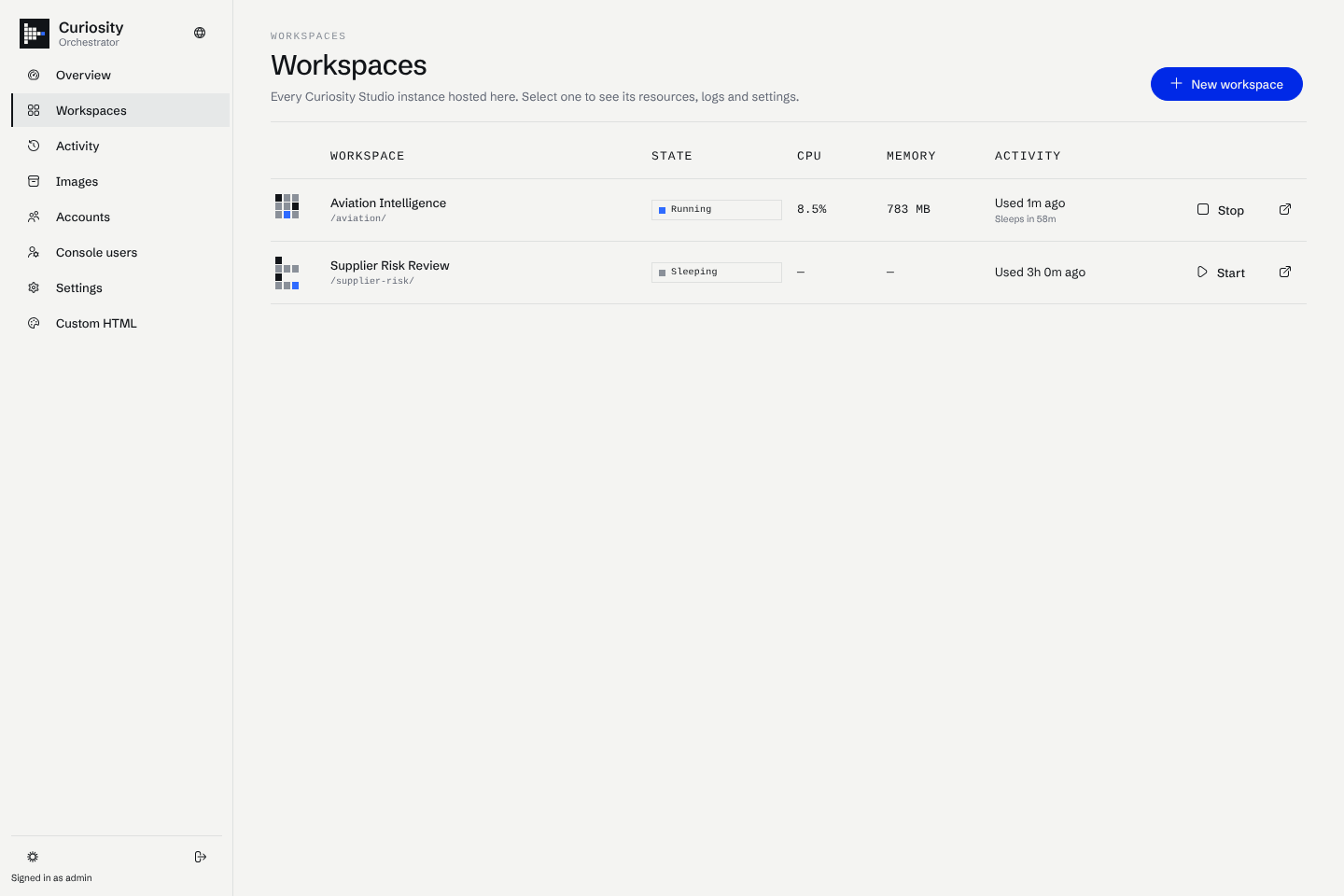
Task: Click the Aviation Intelligence workspace thumbnail icon
Action: tap(287, 206)
